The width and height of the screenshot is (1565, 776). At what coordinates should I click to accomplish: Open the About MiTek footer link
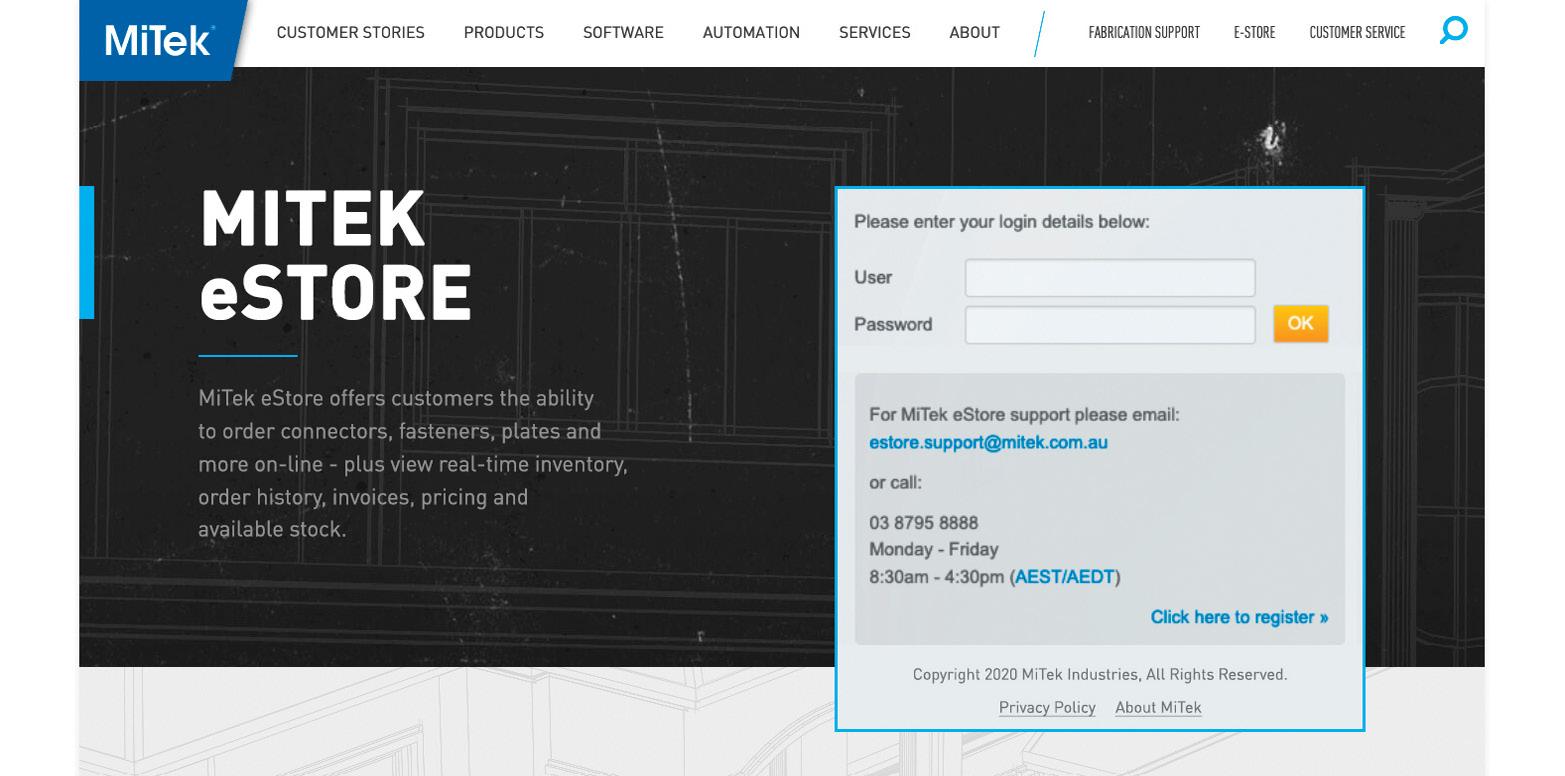[1158, 707]
